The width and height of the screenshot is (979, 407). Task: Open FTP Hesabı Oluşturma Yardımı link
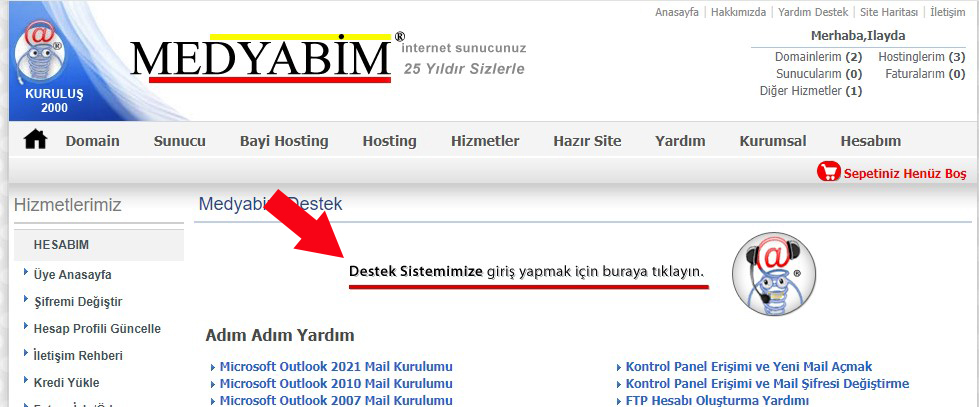[717, 400]
